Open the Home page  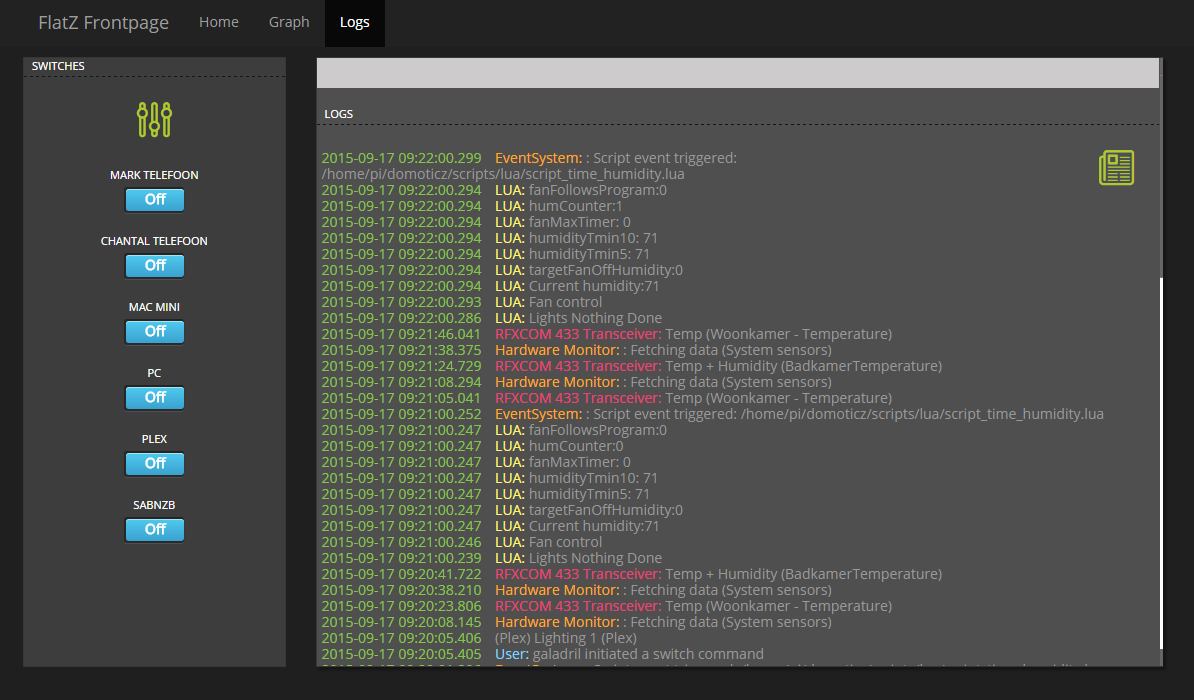(219, 22)
